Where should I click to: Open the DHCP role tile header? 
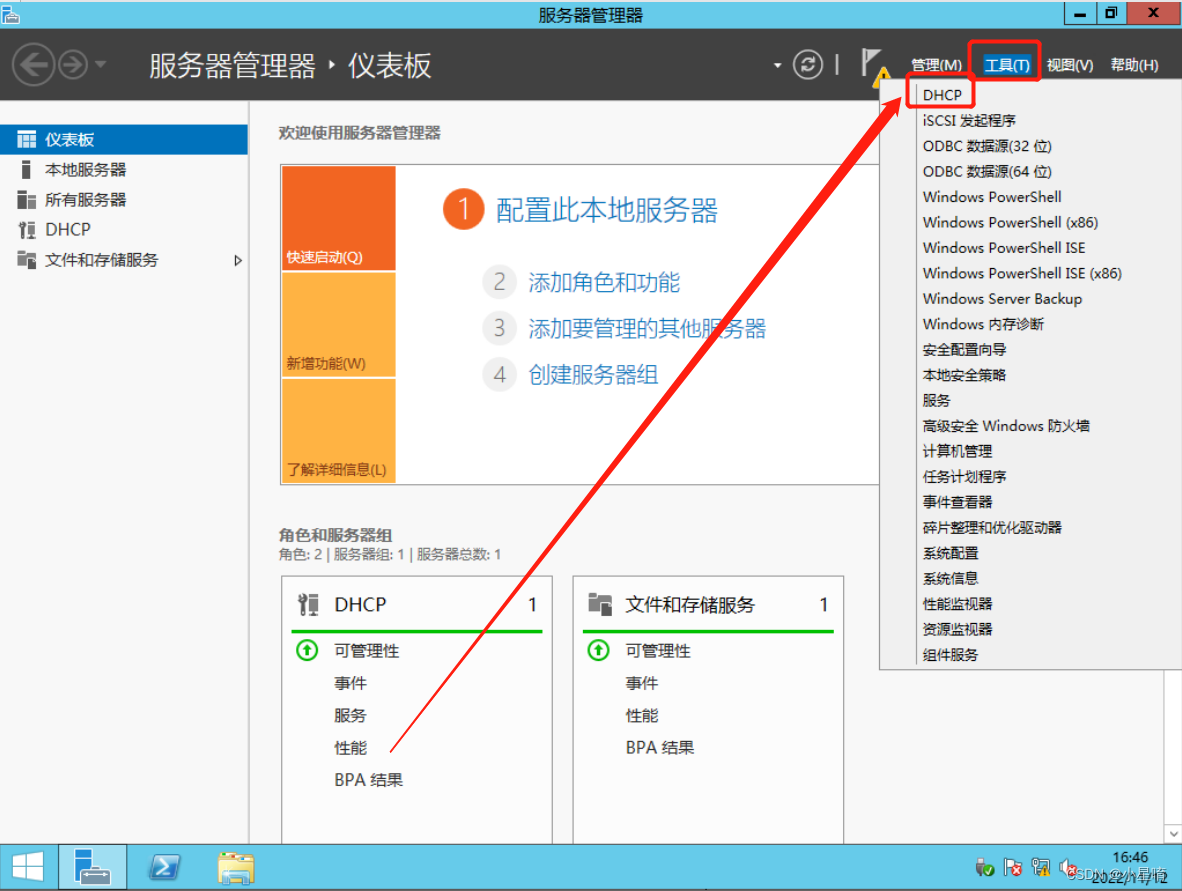pos(417,605)
